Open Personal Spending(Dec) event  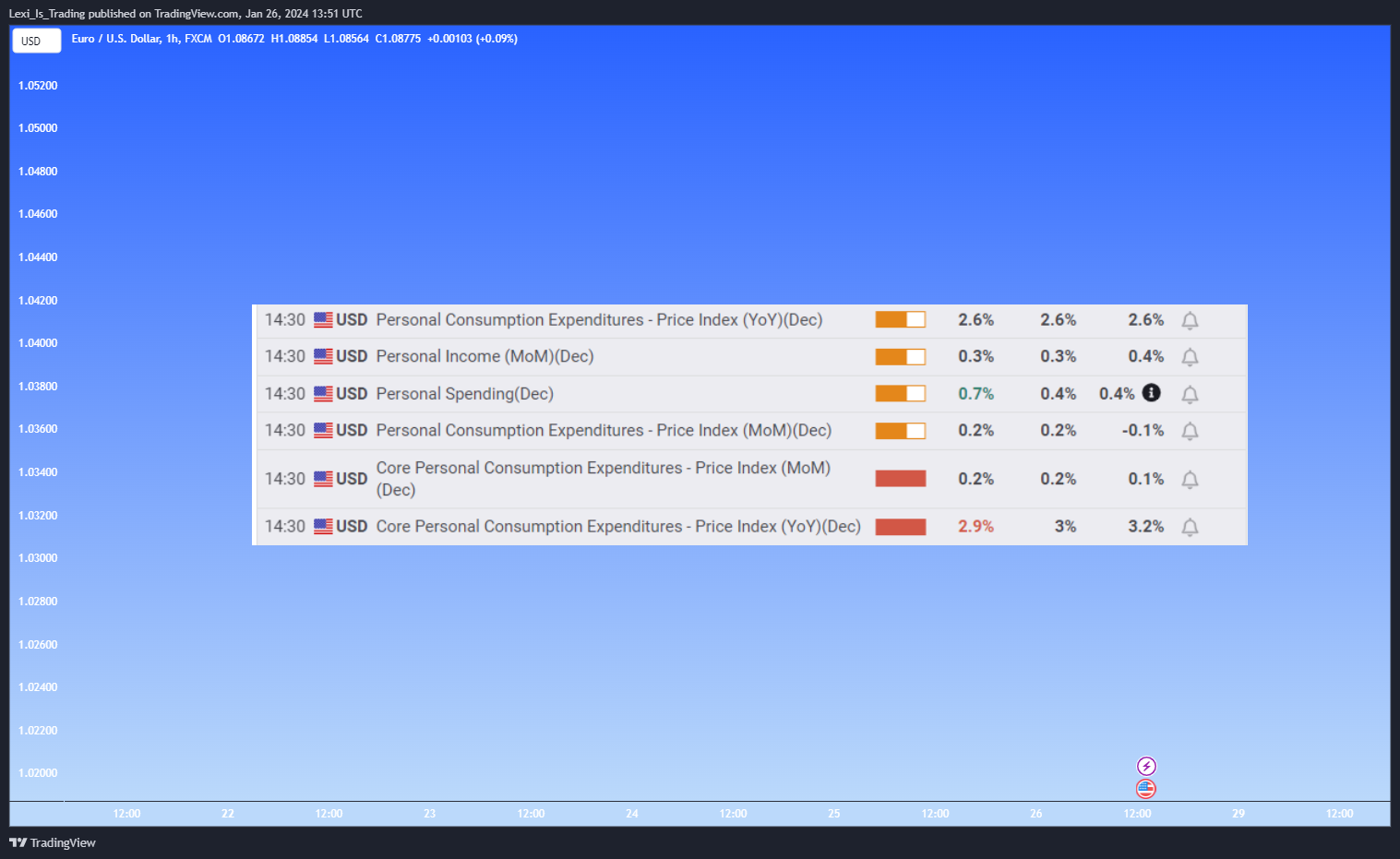(x=465, y=394)
